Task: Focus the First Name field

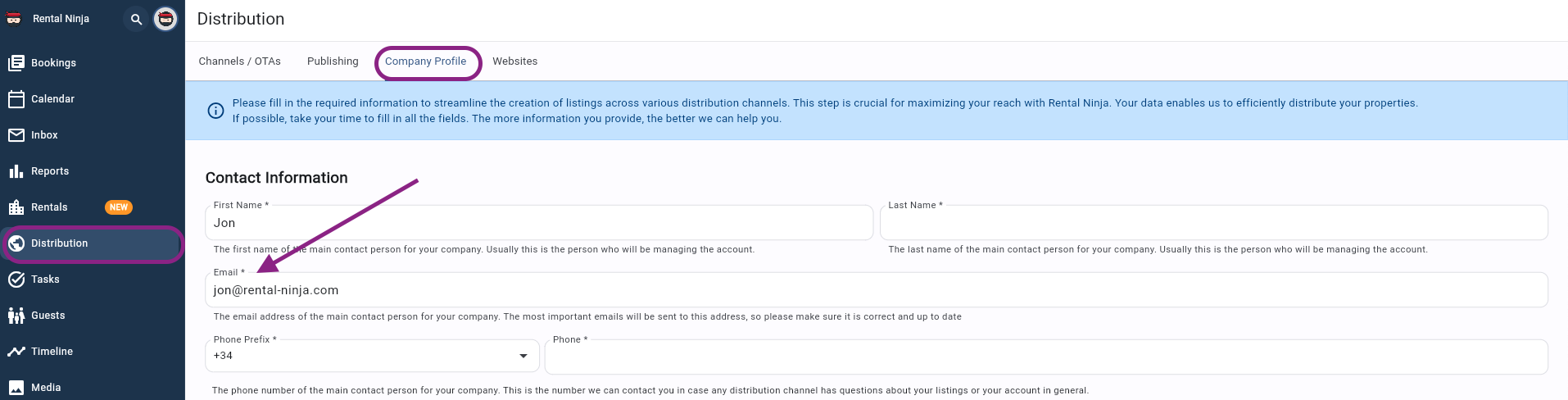Action: (x=539, y=223)
